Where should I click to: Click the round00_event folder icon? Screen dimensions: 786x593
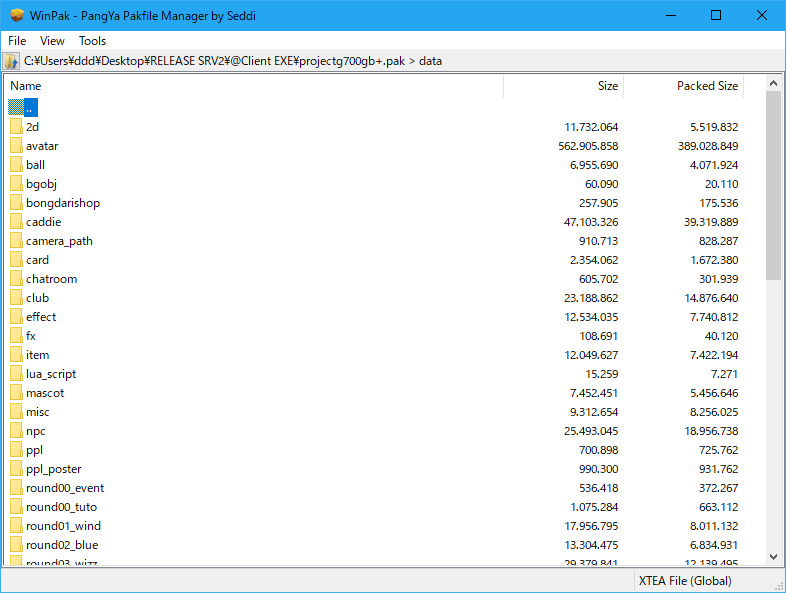pos(16,489)
